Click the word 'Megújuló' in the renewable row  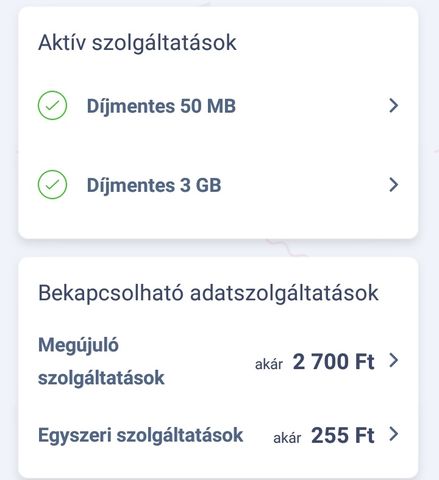(78, 345)
